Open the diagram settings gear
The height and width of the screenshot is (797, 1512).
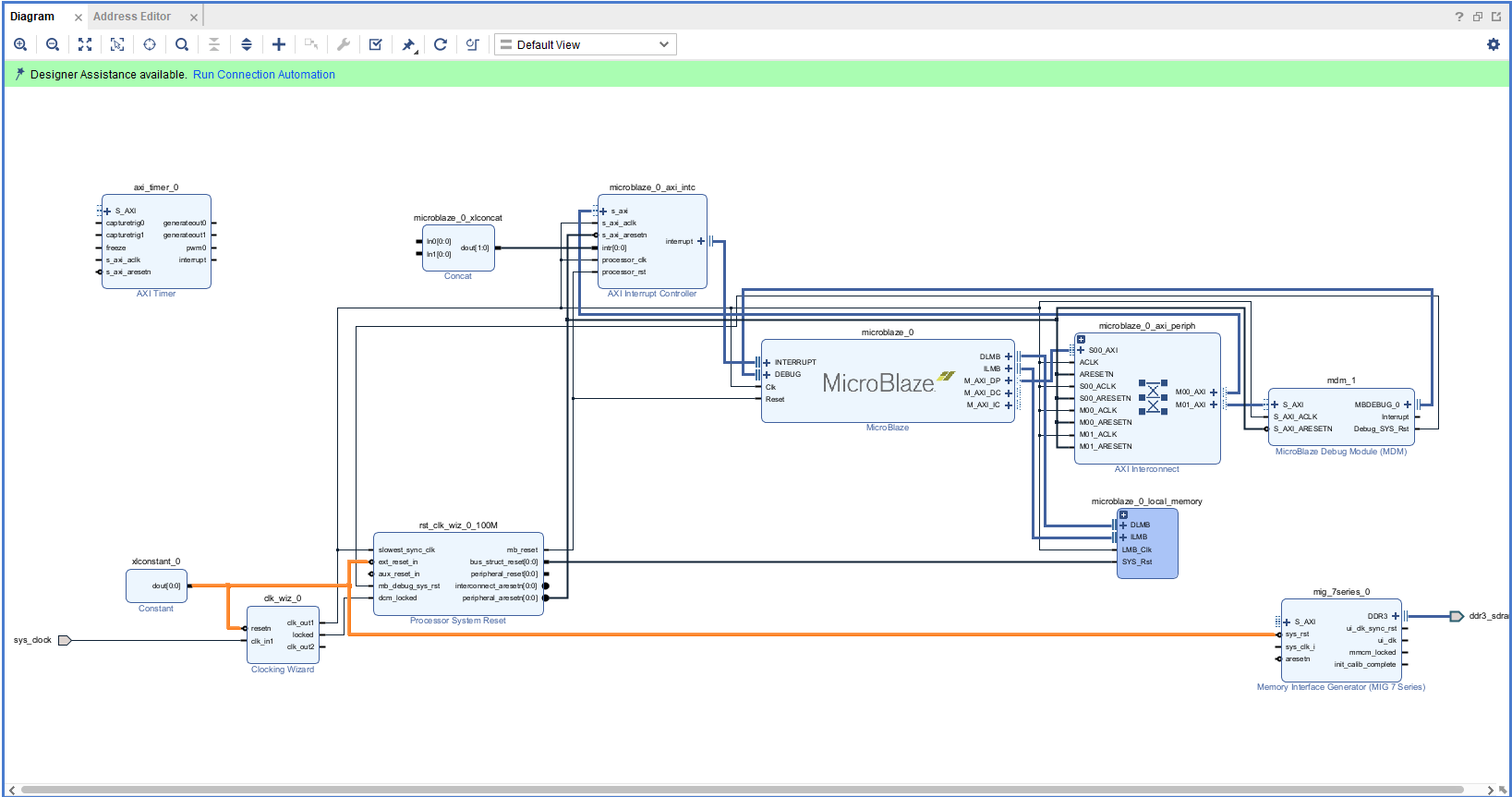1493,44
